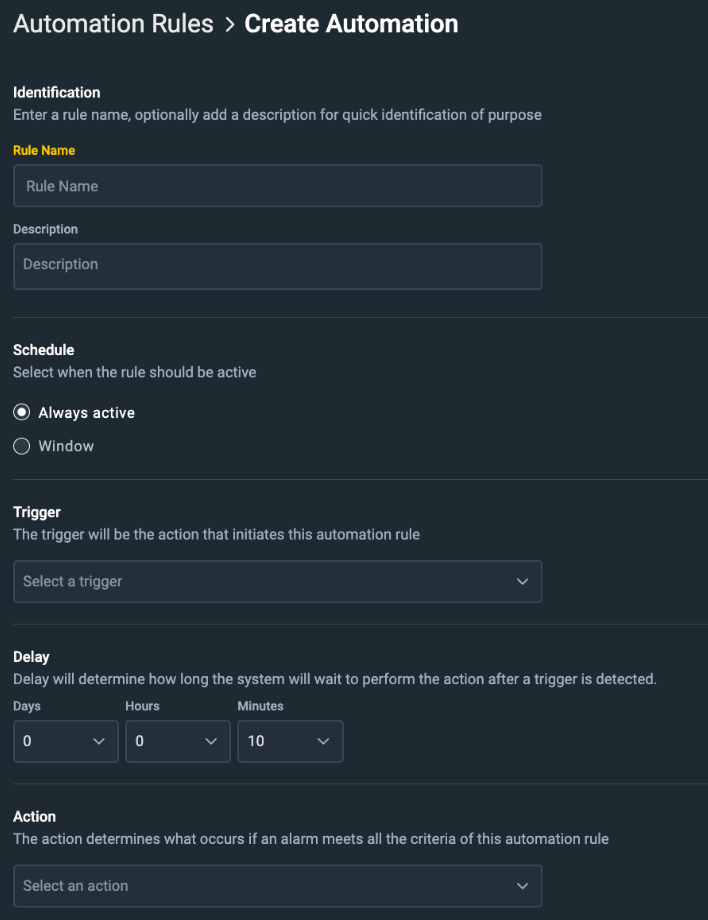
Task: Click the breadcrumb separator arrow
Action: (229, 25)
